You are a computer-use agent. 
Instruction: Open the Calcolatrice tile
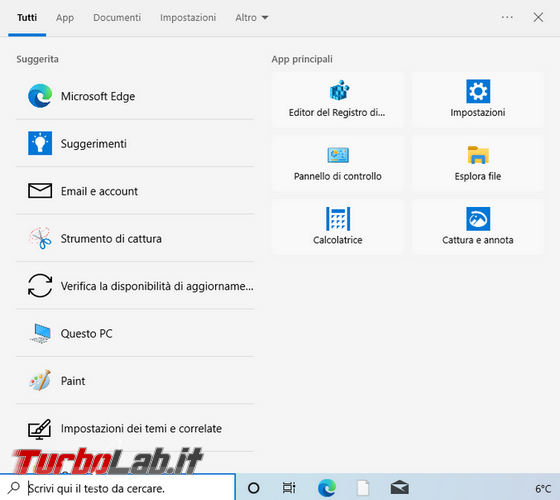[338, 227]
